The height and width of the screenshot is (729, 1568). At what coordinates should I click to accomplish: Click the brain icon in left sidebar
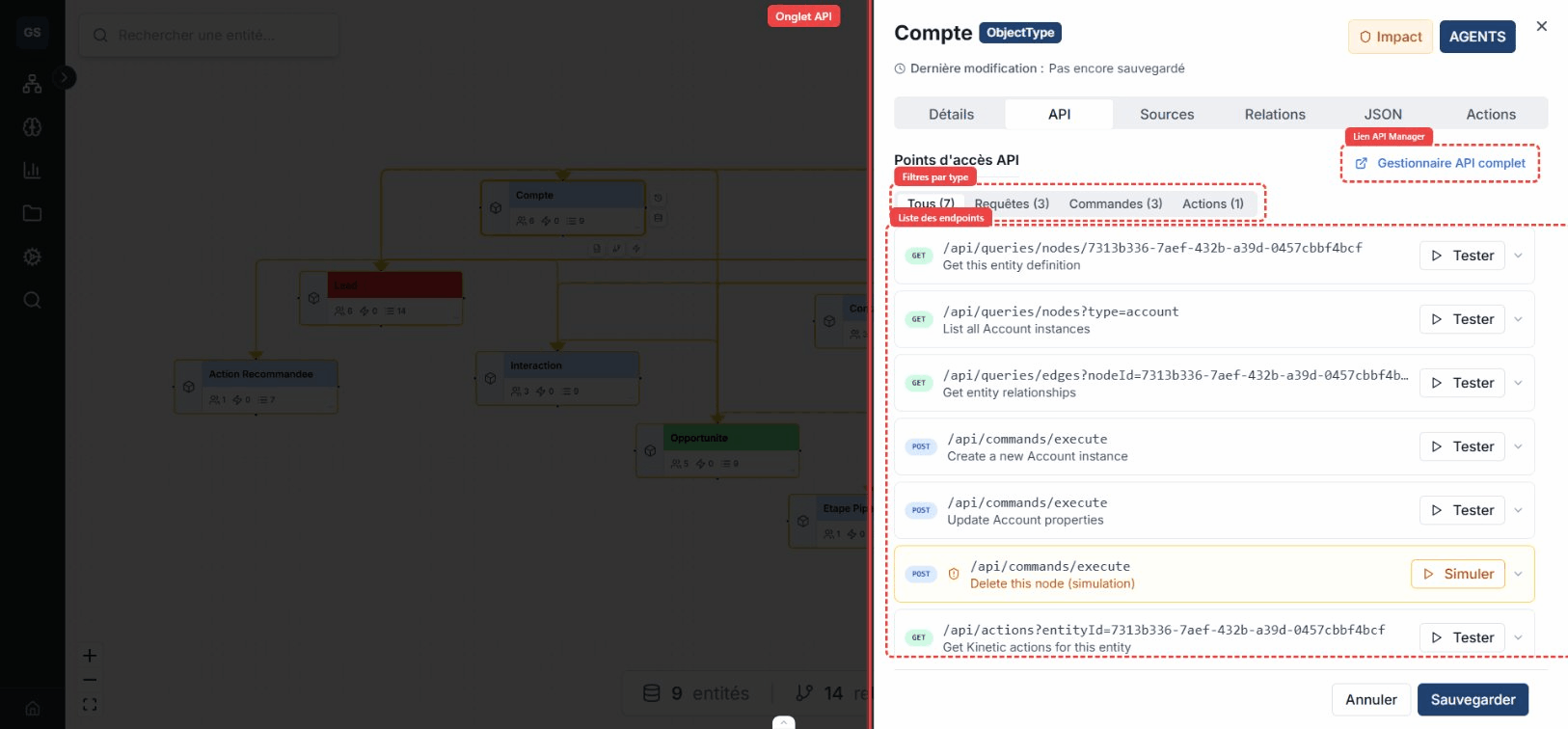click(x=32, y=127)
